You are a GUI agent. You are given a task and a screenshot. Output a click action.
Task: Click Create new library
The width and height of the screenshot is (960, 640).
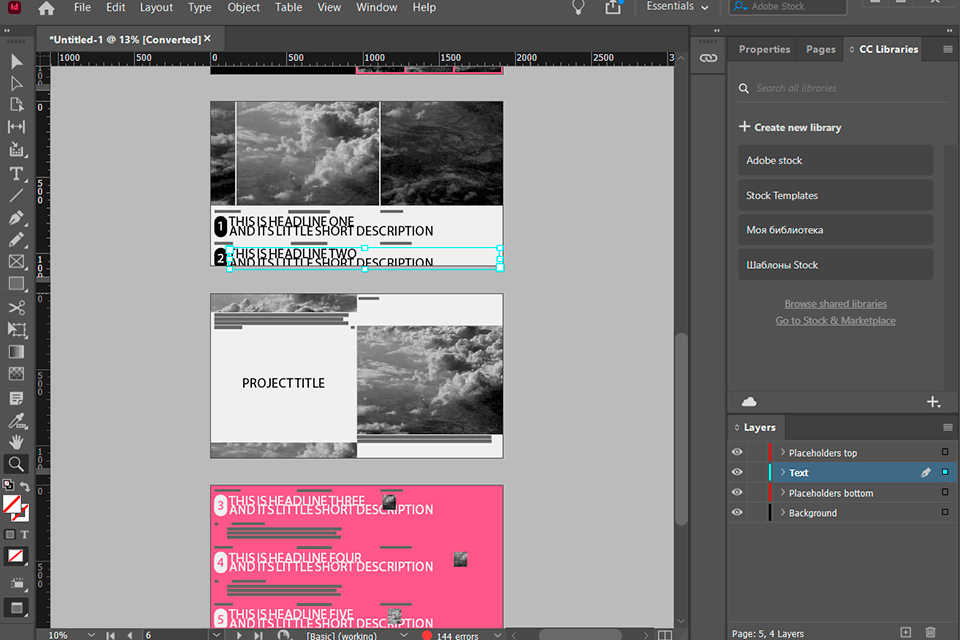coord(790,127)
